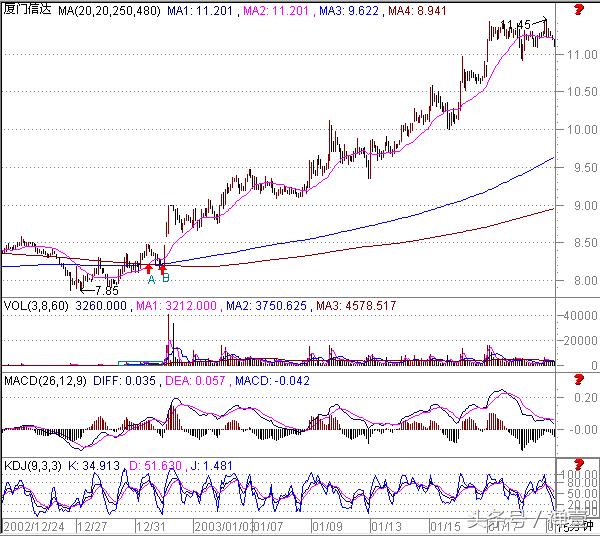This screenshot has height=536, width=600.
Task: Click the red arrow marker above label A
Action: click(149, 267)
